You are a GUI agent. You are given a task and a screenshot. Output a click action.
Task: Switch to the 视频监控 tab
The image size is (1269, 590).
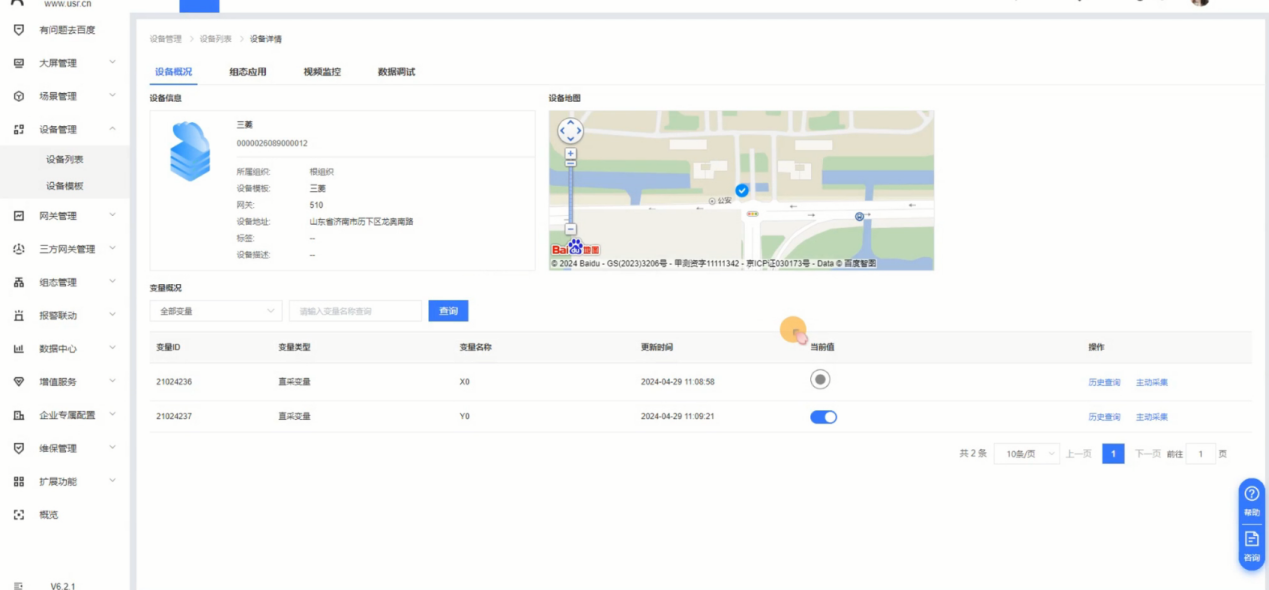(x=322, y=72)
